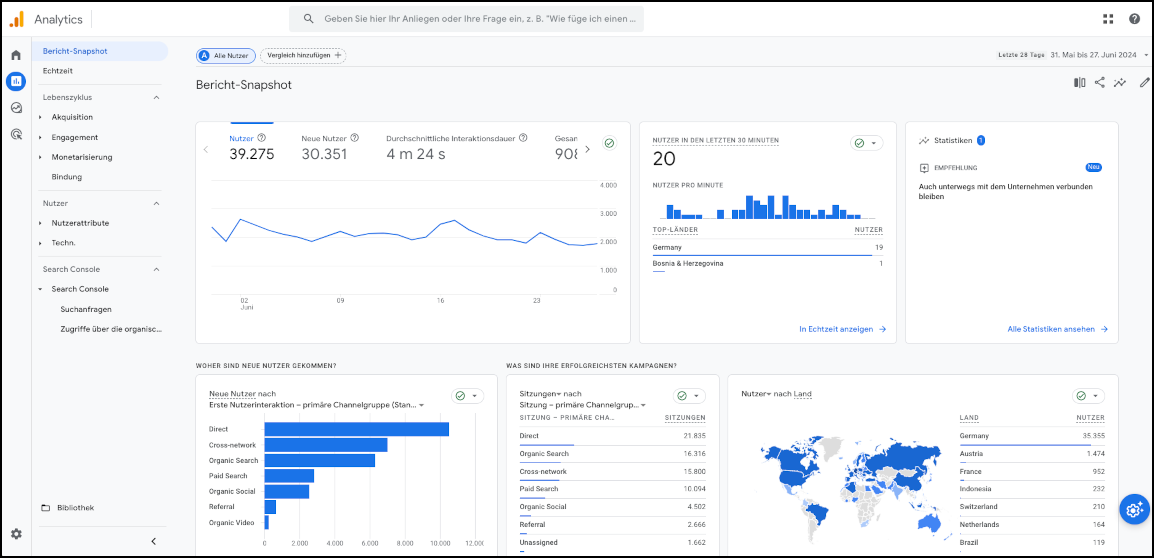The height and width of the screenshot is (558, 1154).
Task: Click the Neue Nutzer help icon
Action: 355,138
